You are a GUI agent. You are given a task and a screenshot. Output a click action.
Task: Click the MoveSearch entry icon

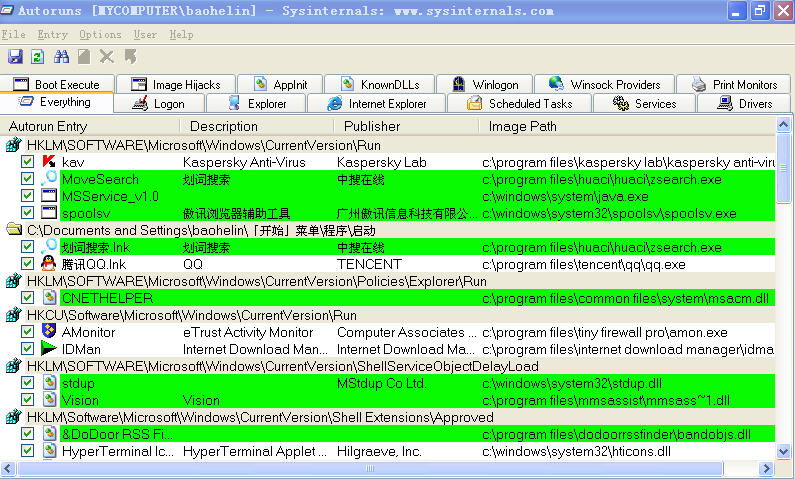(49, 179)
